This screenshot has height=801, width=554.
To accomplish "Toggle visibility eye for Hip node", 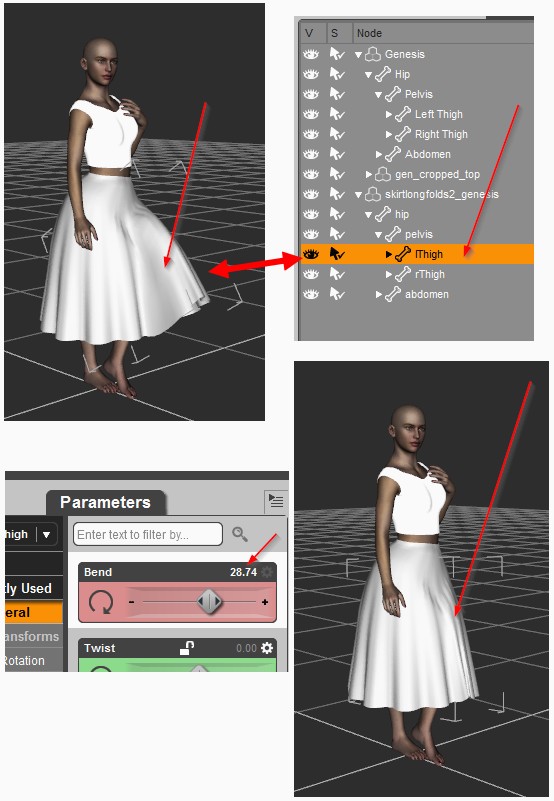I will (x=311, y=74).
